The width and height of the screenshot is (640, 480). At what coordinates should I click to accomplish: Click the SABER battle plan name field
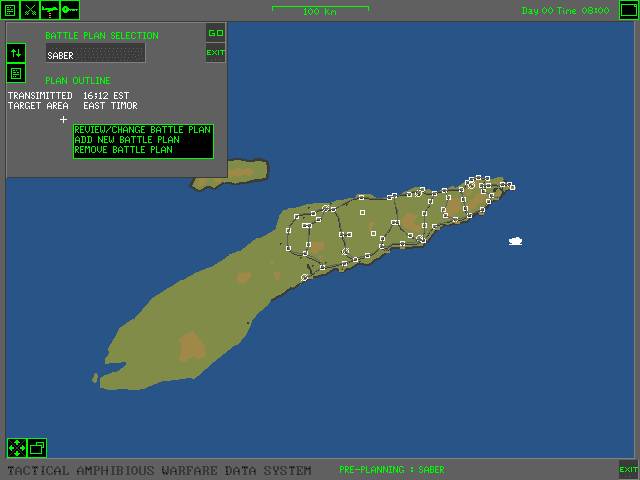pos(96,53)
